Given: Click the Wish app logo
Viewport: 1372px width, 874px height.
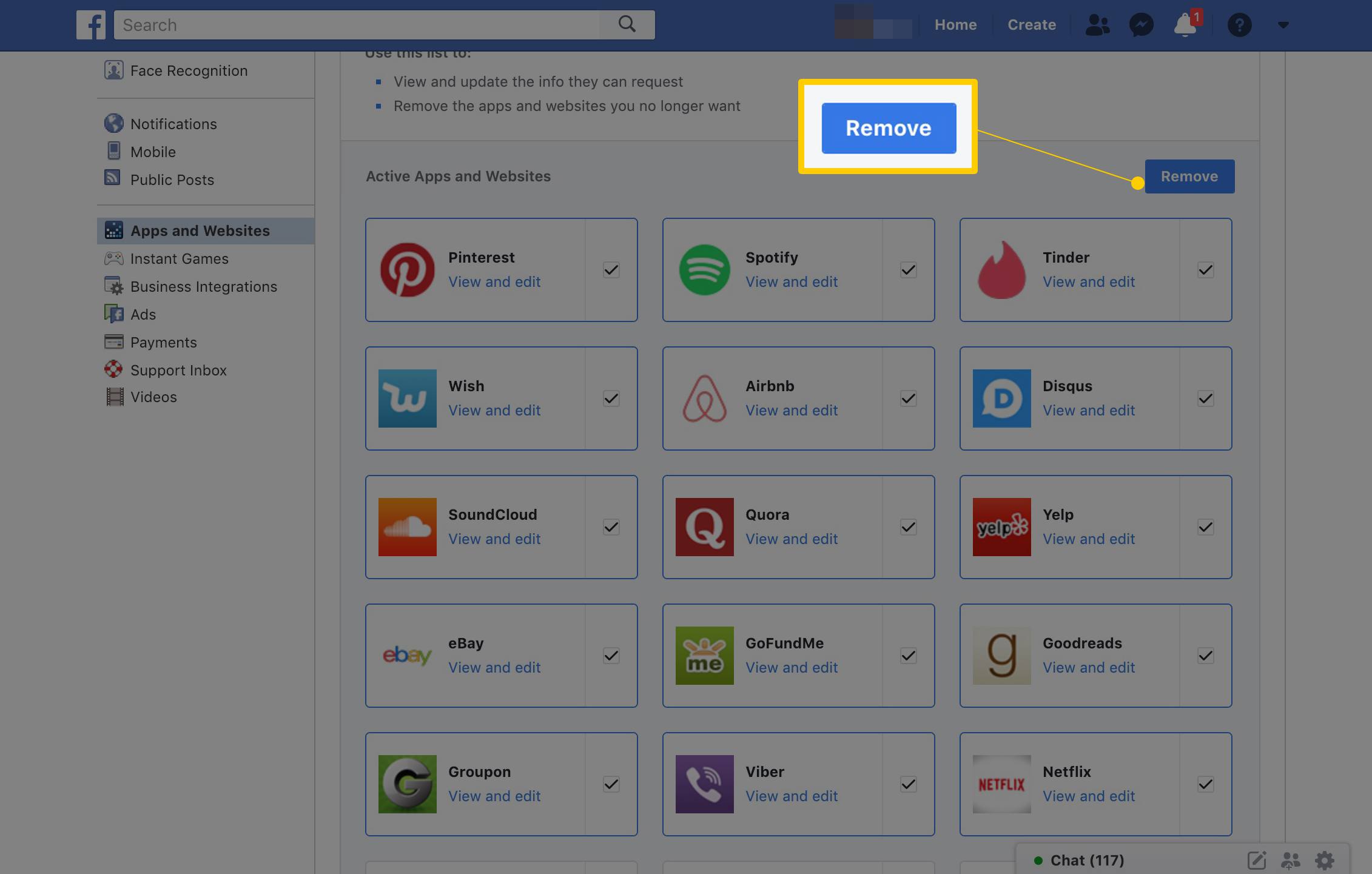Looking at the screenshot, I should 408,398.
